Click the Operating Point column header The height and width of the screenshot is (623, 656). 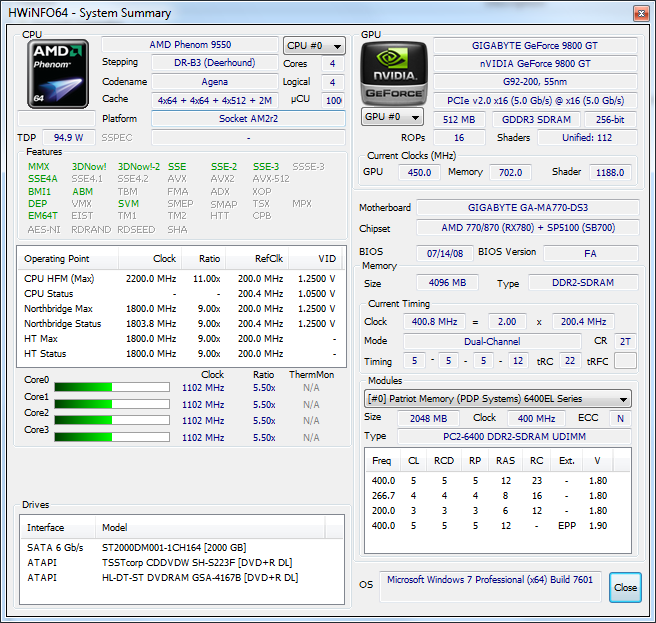tap(68, 259)
